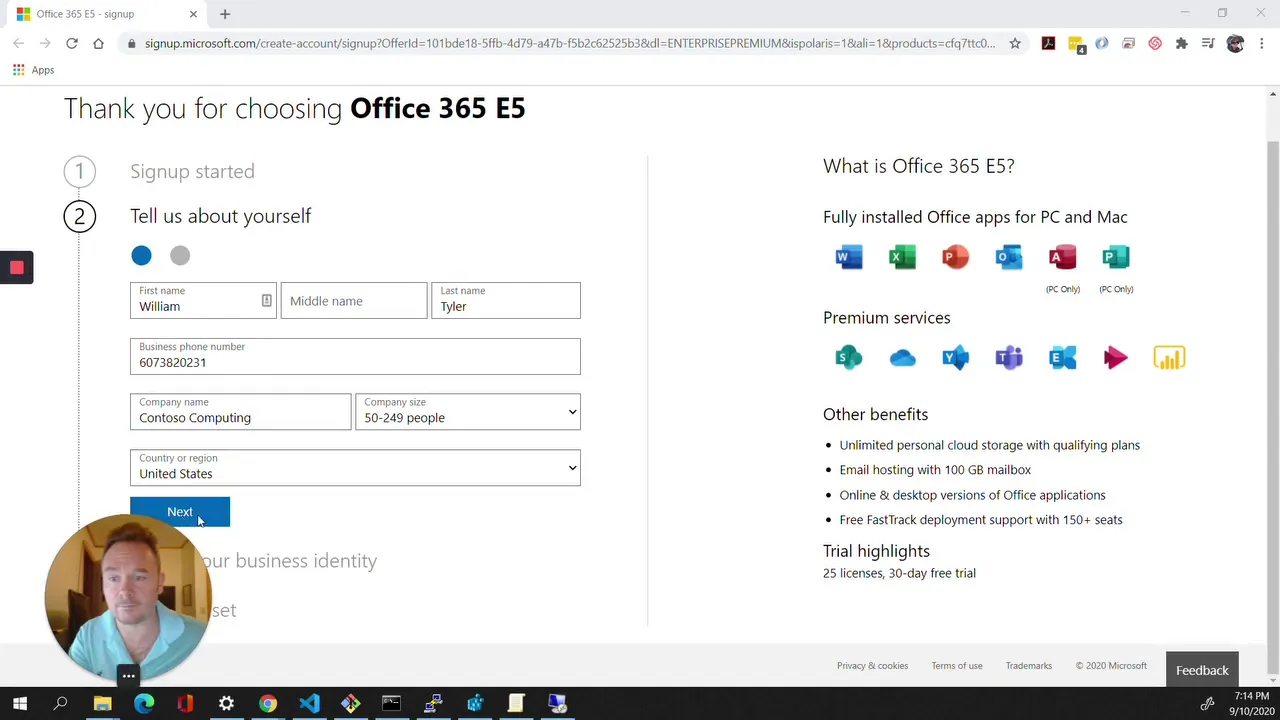Switch to the Office 365 E5 signup tab
Screen dimensions: 1280x720
tap(107, 14)
